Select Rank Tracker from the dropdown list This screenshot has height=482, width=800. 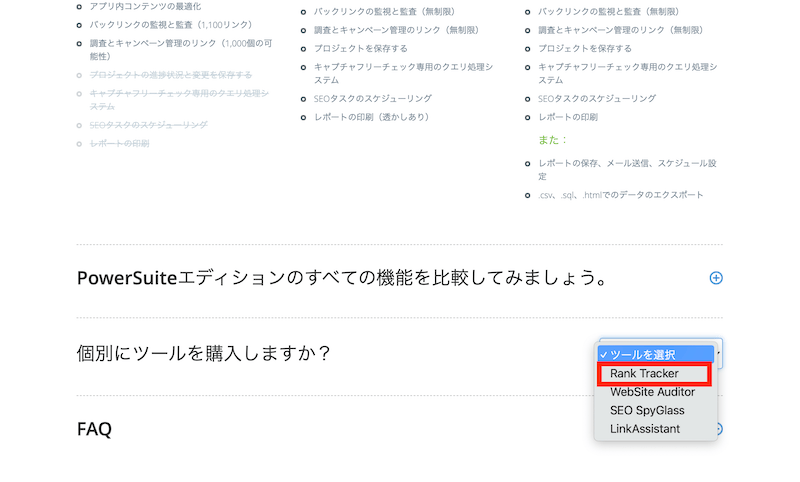click(x=653, y=374)
